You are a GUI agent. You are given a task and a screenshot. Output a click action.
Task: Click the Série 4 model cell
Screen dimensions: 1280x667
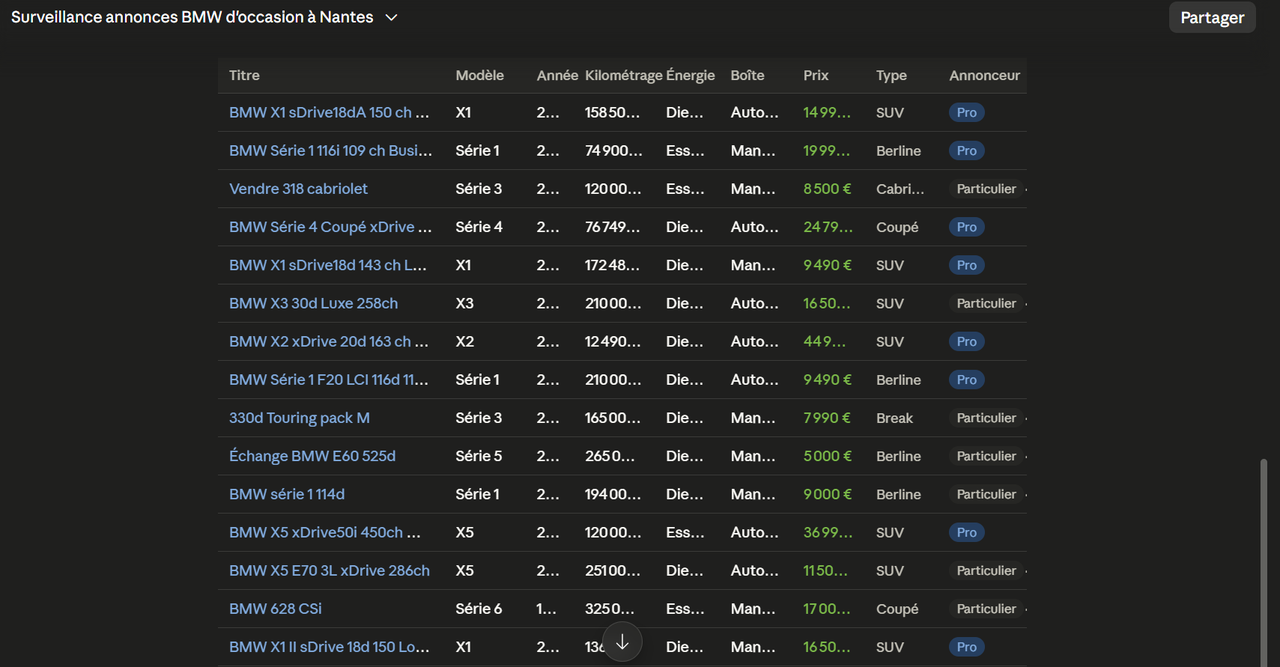coord(479,227)
